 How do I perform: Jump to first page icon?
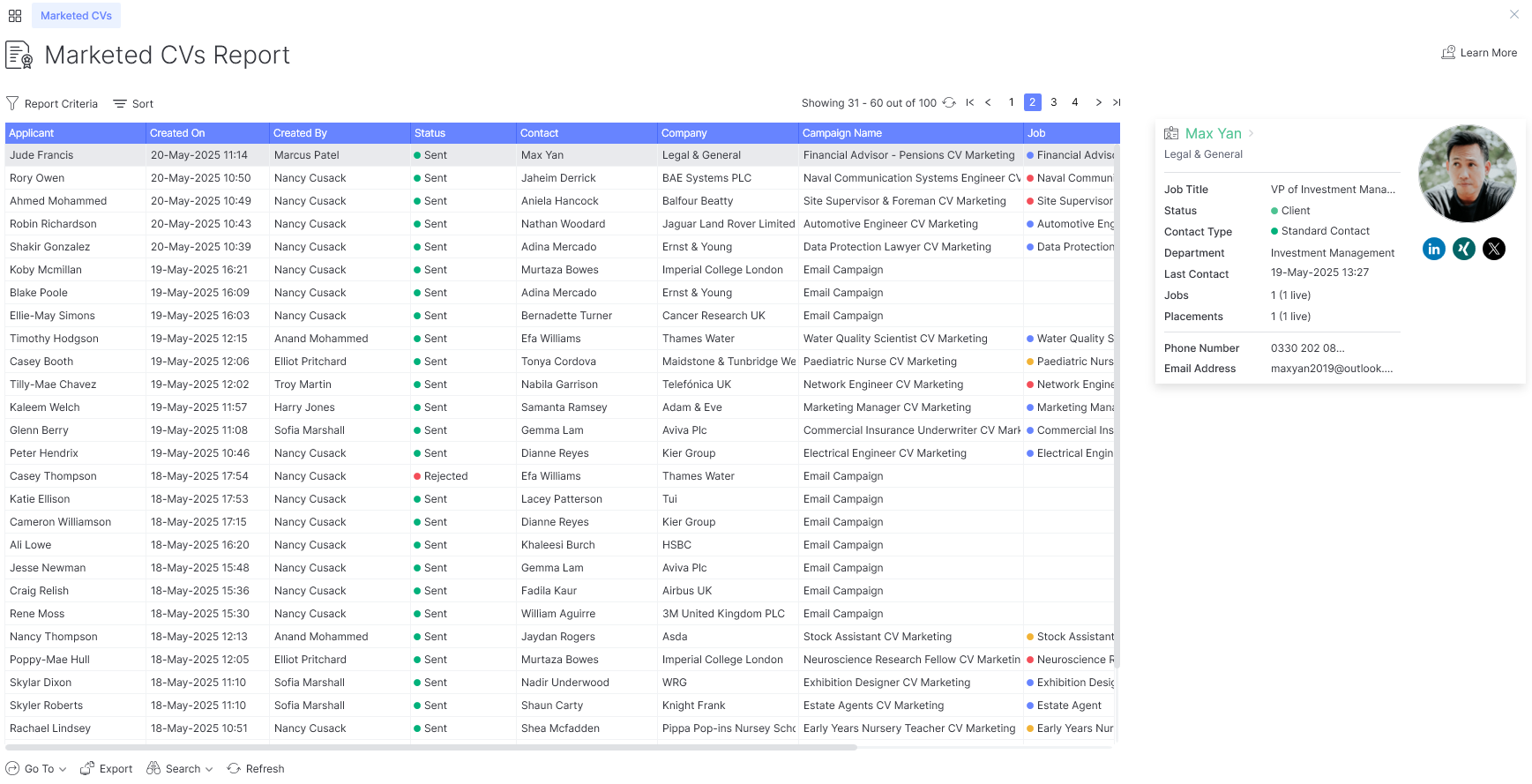970,102
